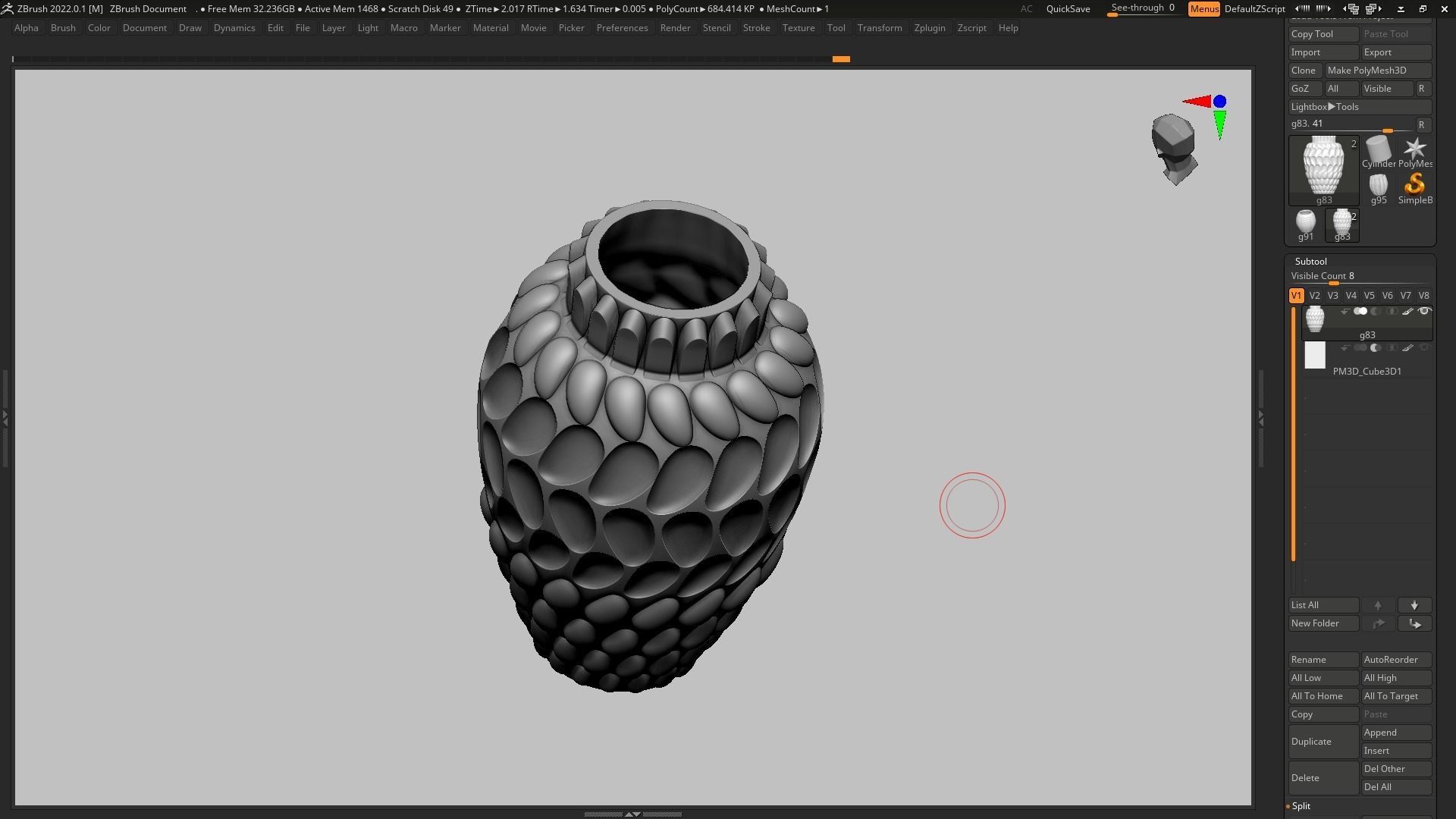This screenshot has width=1456, height=819.
Task: Hide the g83 subtool via eye icon
Action: coord(1424,312)
